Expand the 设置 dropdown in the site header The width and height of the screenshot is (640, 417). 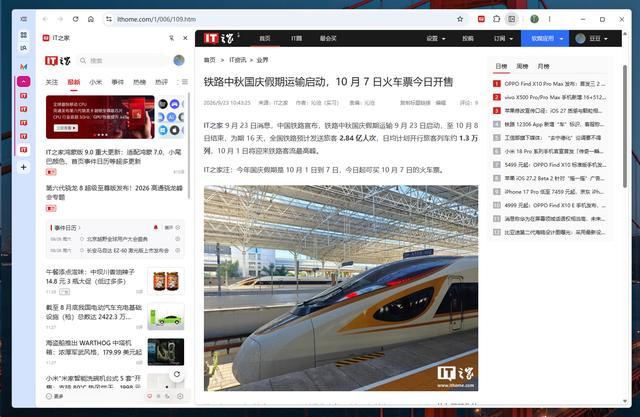coord(436,38)
